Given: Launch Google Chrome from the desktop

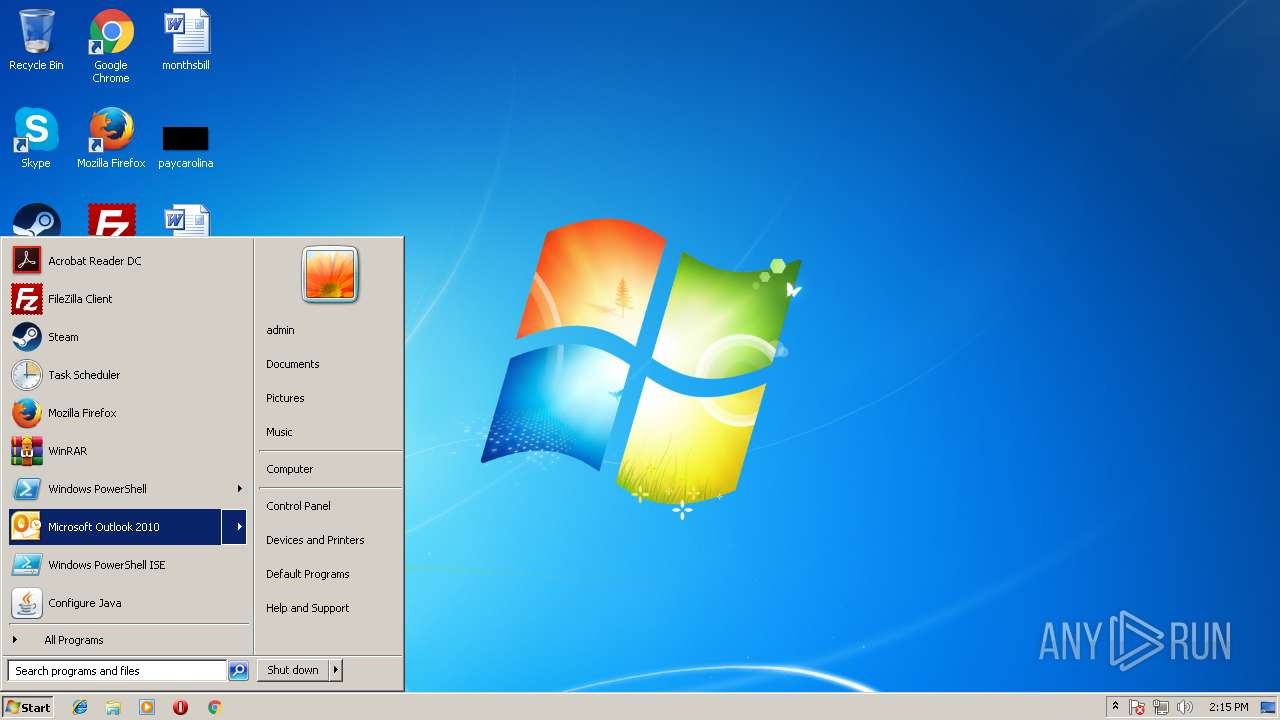Looking at the screenshot, I should click(111, 46).
